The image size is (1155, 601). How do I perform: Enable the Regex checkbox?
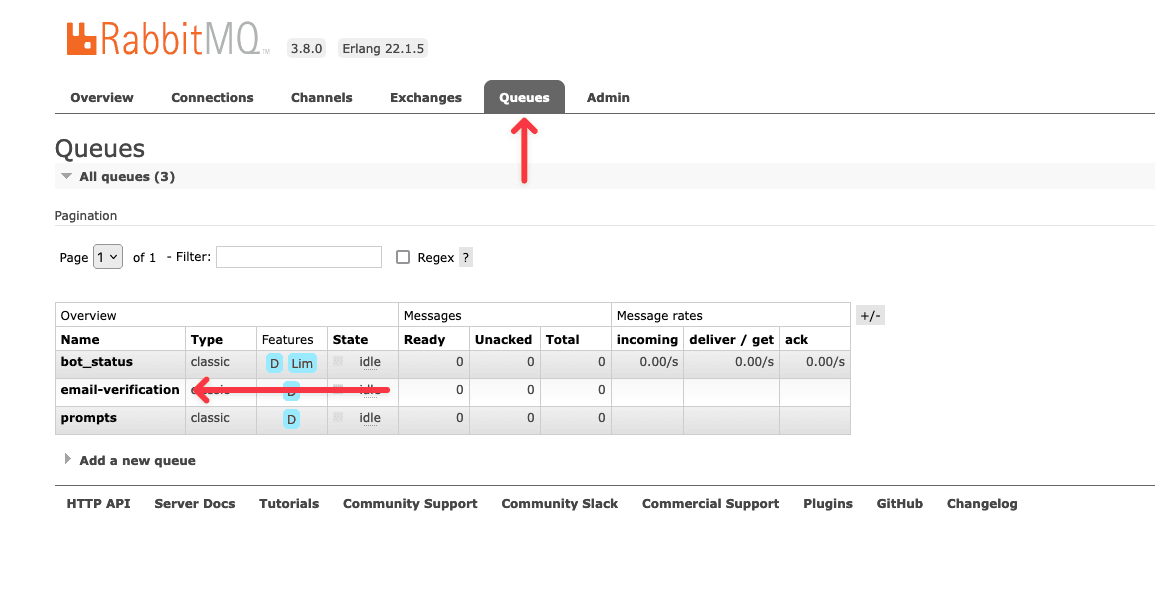coord(403,257)
